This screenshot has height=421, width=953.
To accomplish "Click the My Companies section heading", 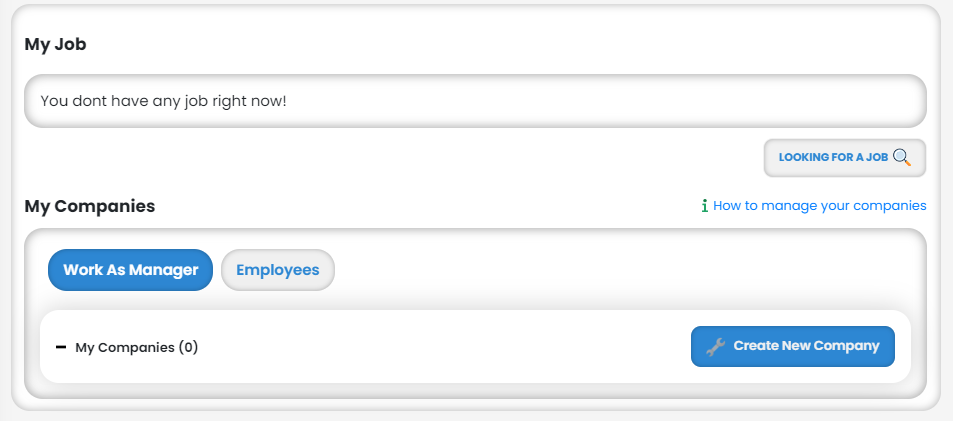I will [x=89, y=207].
